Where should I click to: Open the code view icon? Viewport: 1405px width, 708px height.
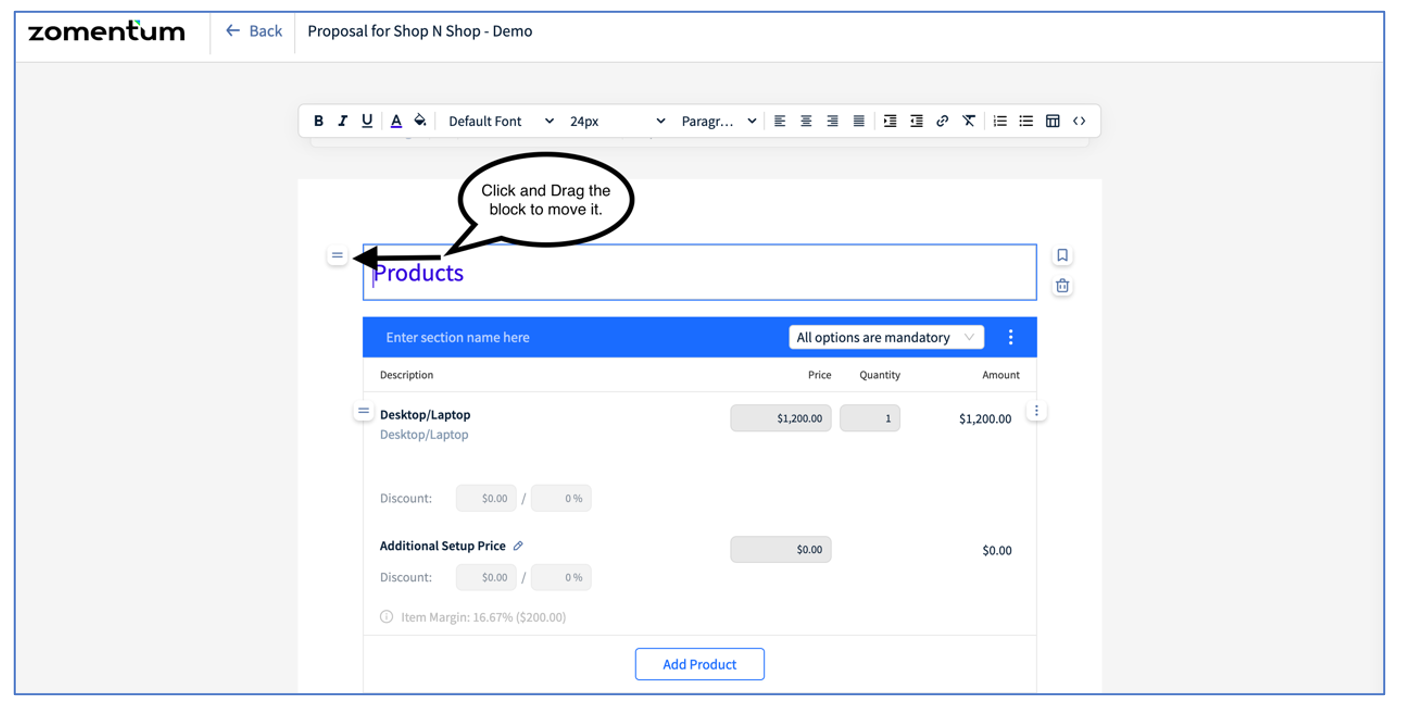click(x=1079, y=120)
